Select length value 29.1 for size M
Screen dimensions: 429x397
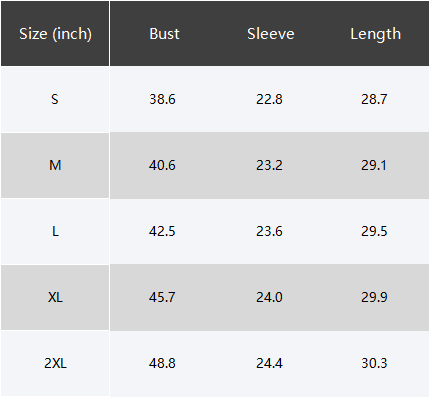pos(374,165)
